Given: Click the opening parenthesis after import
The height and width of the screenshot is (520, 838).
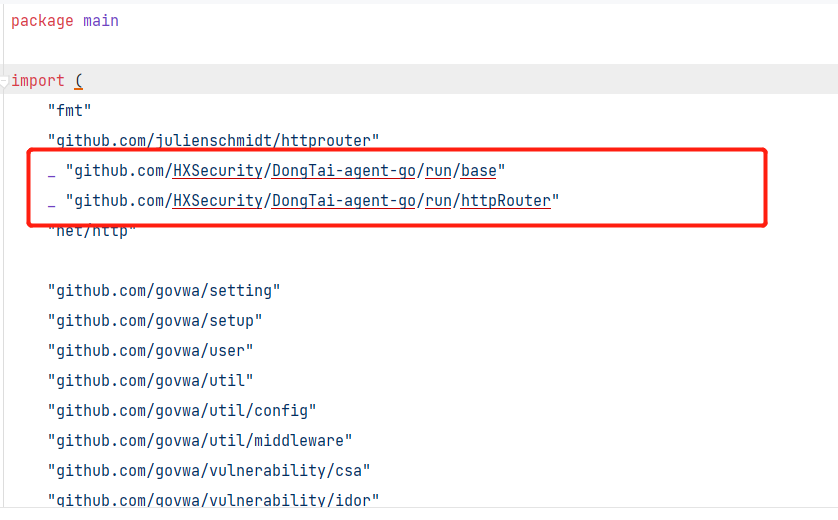Looking at the screenshot, I should [79, 81].
